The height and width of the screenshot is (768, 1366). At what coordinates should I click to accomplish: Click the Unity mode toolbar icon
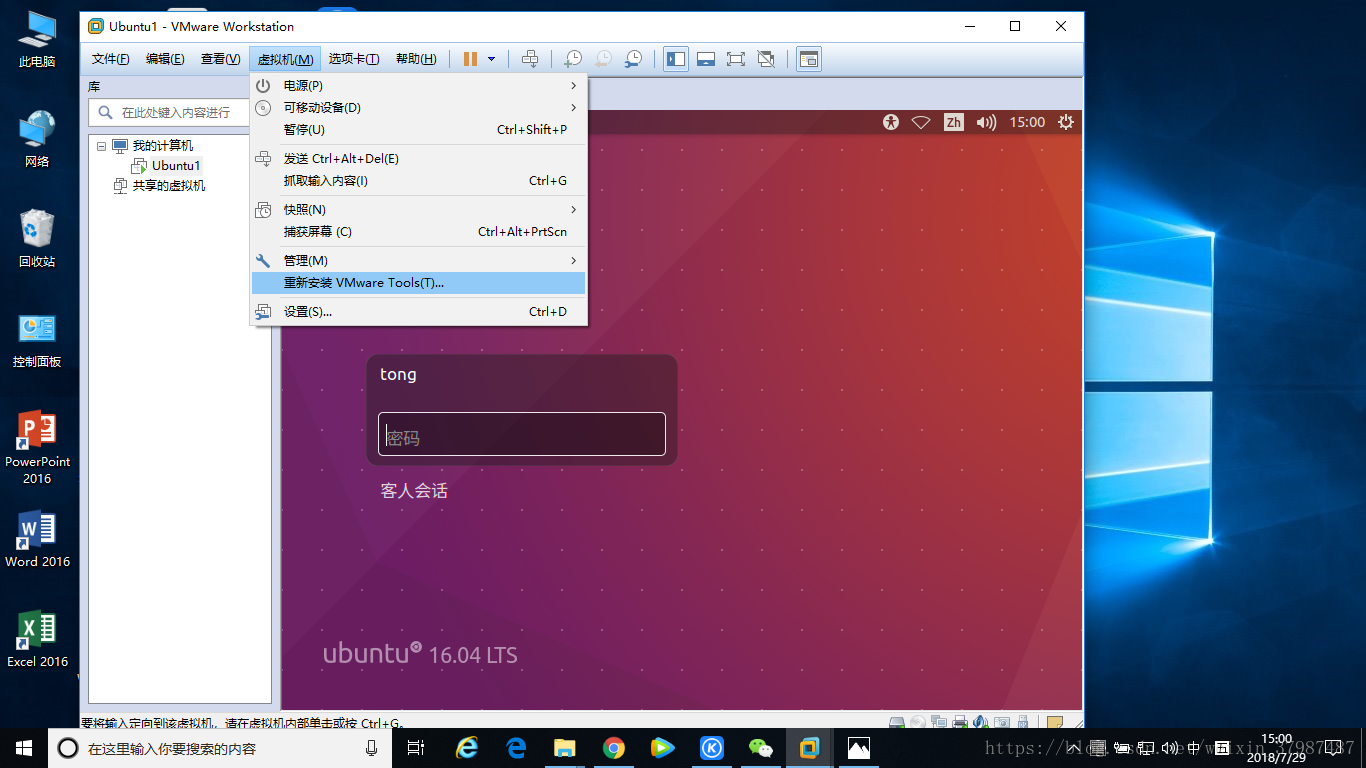[766, 59]
